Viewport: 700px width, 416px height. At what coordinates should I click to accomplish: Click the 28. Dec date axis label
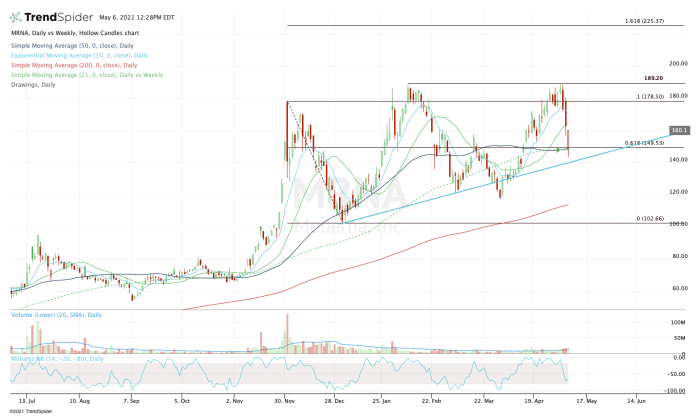(335, 401)
